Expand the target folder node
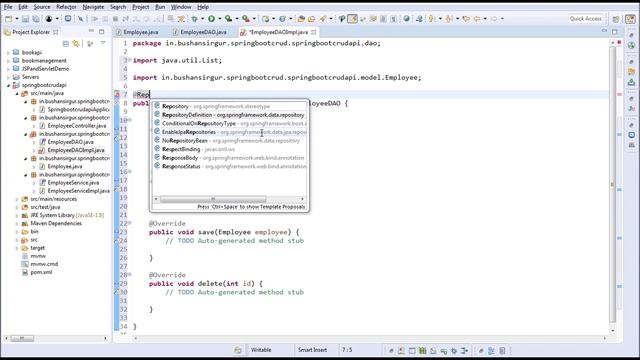The height and width of the screenshot is (360, 640). click(17, 248)
